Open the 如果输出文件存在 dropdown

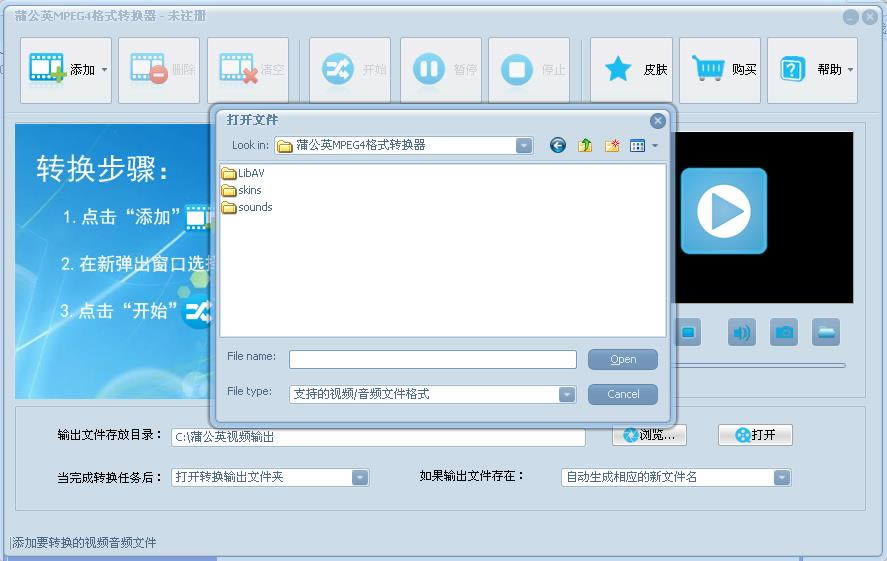click(x=782, y=477)
